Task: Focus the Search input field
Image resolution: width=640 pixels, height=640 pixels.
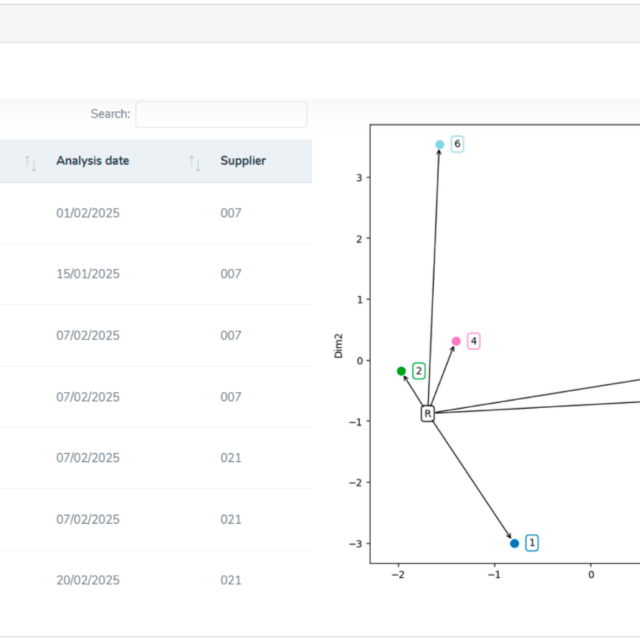Action: pyautogui.click(x=221, y=114)
